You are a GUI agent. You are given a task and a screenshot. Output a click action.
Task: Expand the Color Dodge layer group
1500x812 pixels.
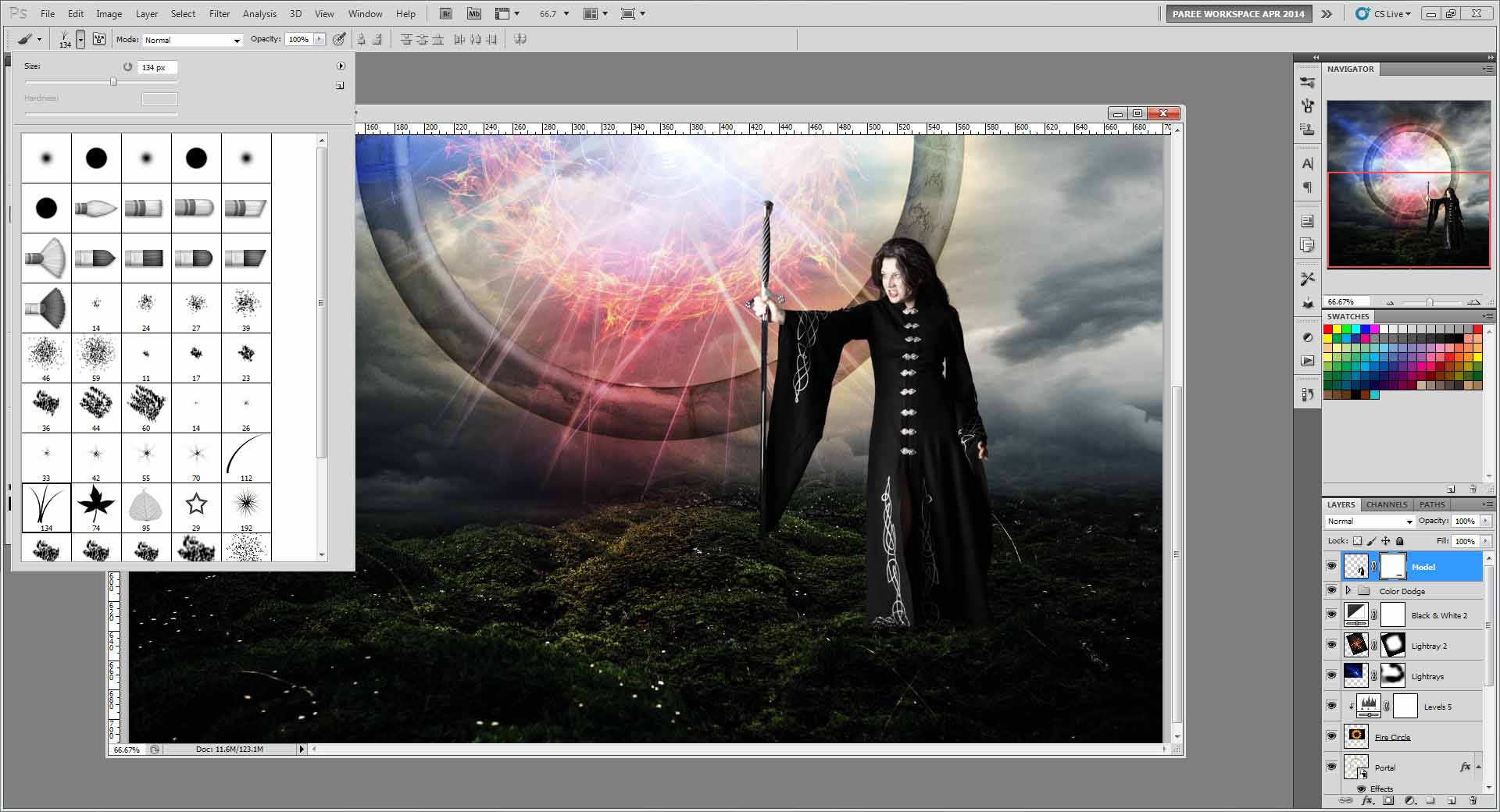(x=1348, y=591)
